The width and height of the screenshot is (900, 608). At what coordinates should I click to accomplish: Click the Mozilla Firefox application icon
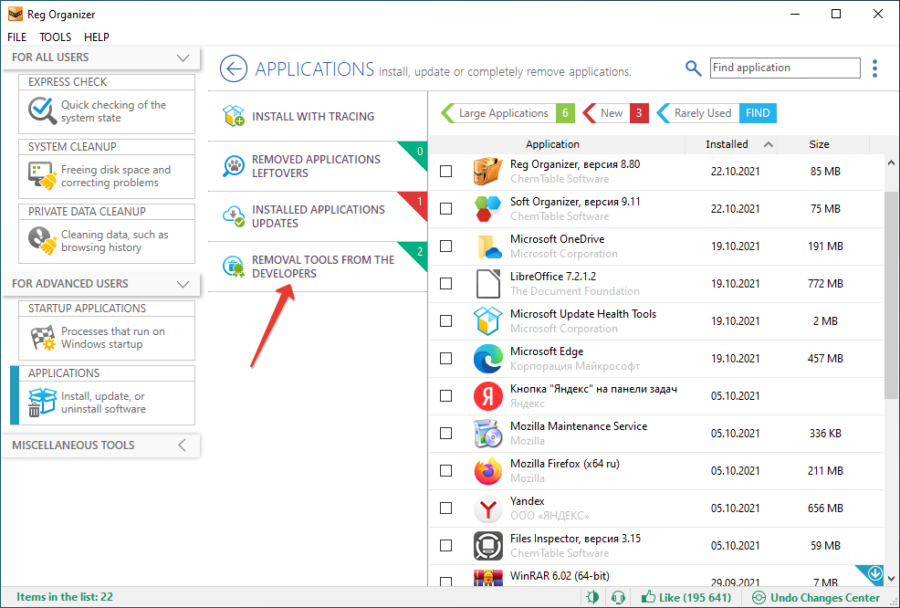(487, 470)
